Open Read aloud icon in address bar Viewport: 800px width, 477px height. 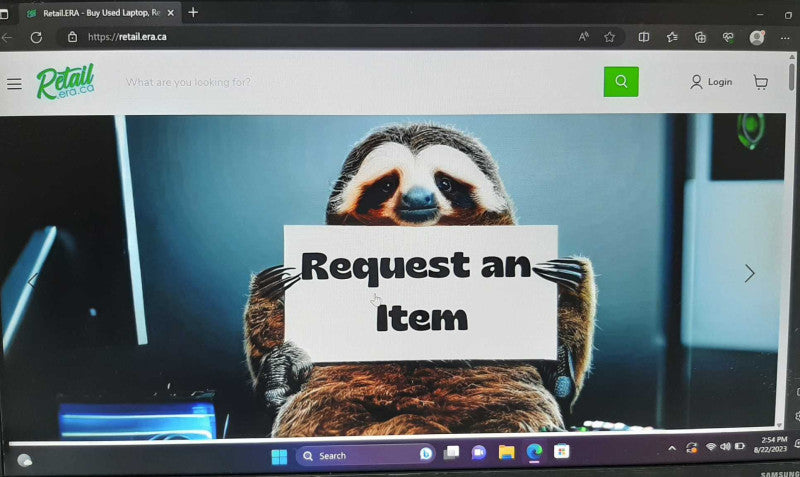(583, 37)
